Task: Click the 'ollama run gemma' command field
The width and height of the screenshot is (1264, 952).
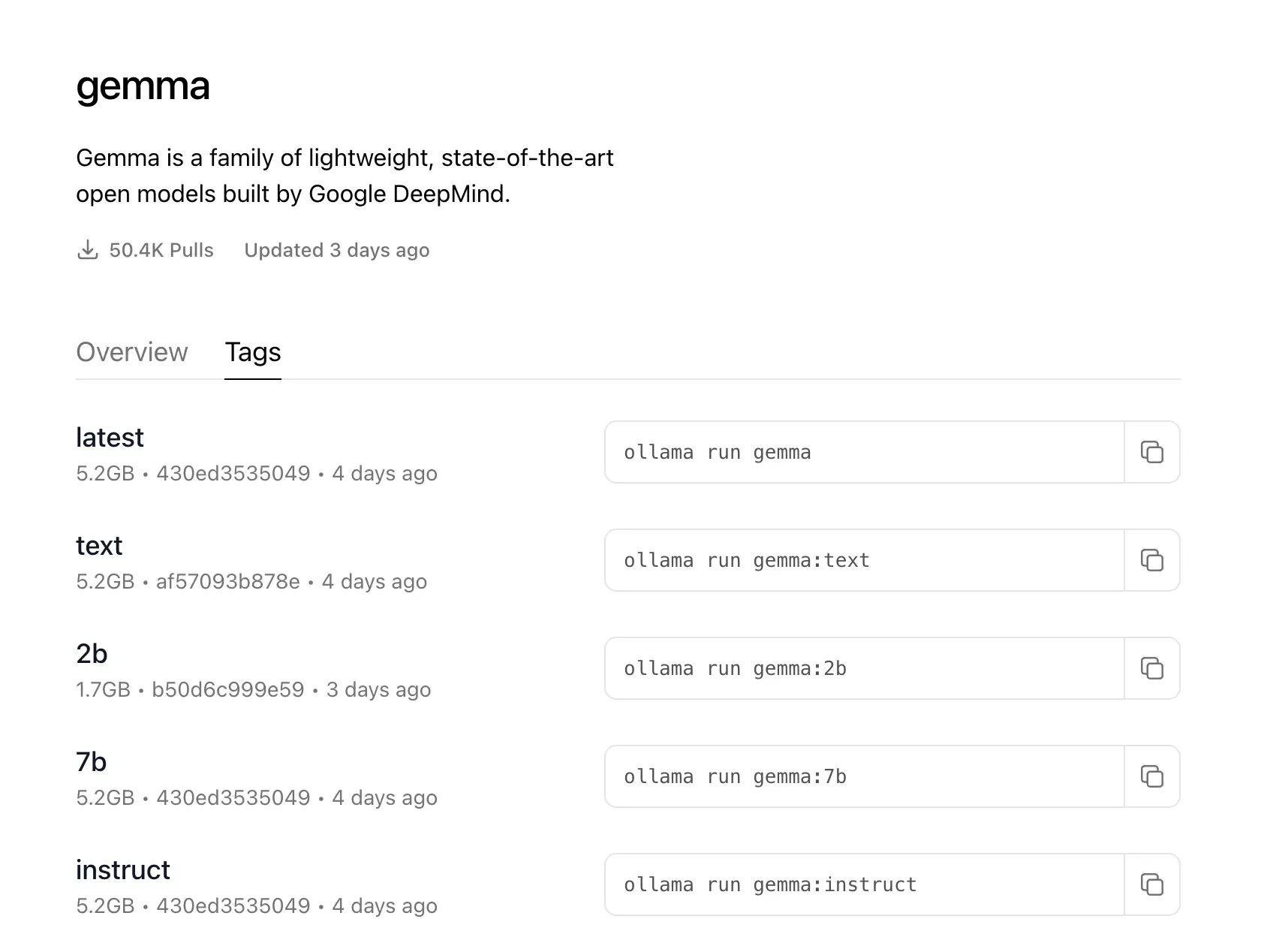Action: click(x=863, y=452)
